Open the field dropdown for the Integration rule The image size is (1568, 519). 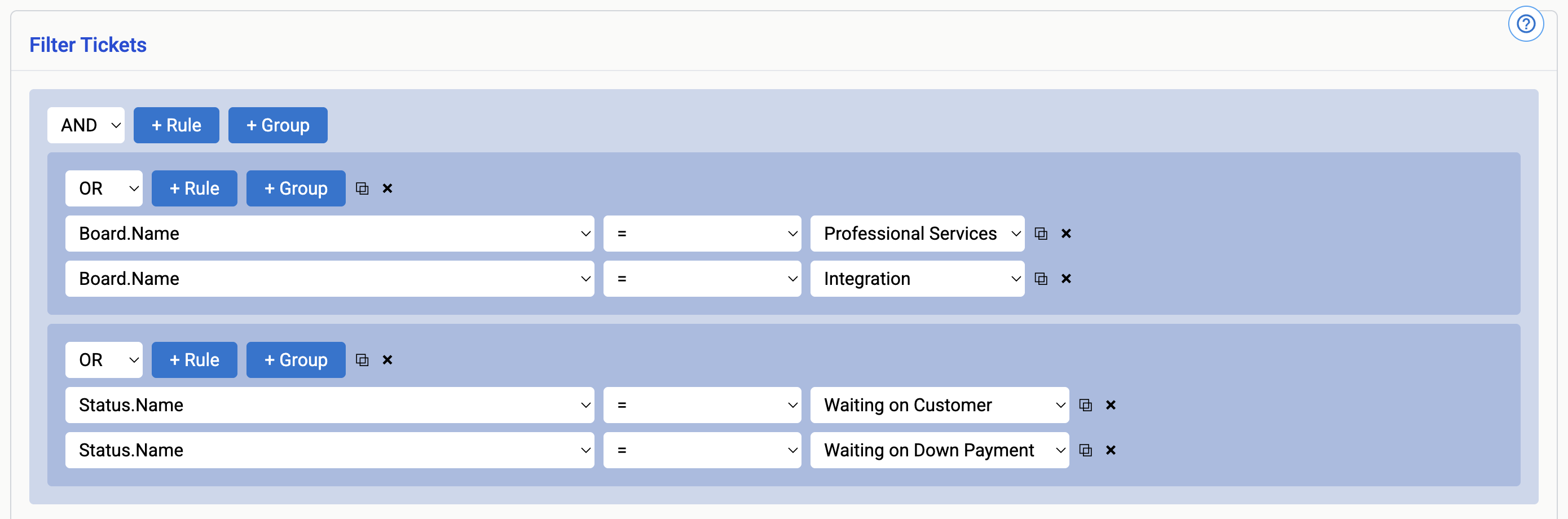330,279
